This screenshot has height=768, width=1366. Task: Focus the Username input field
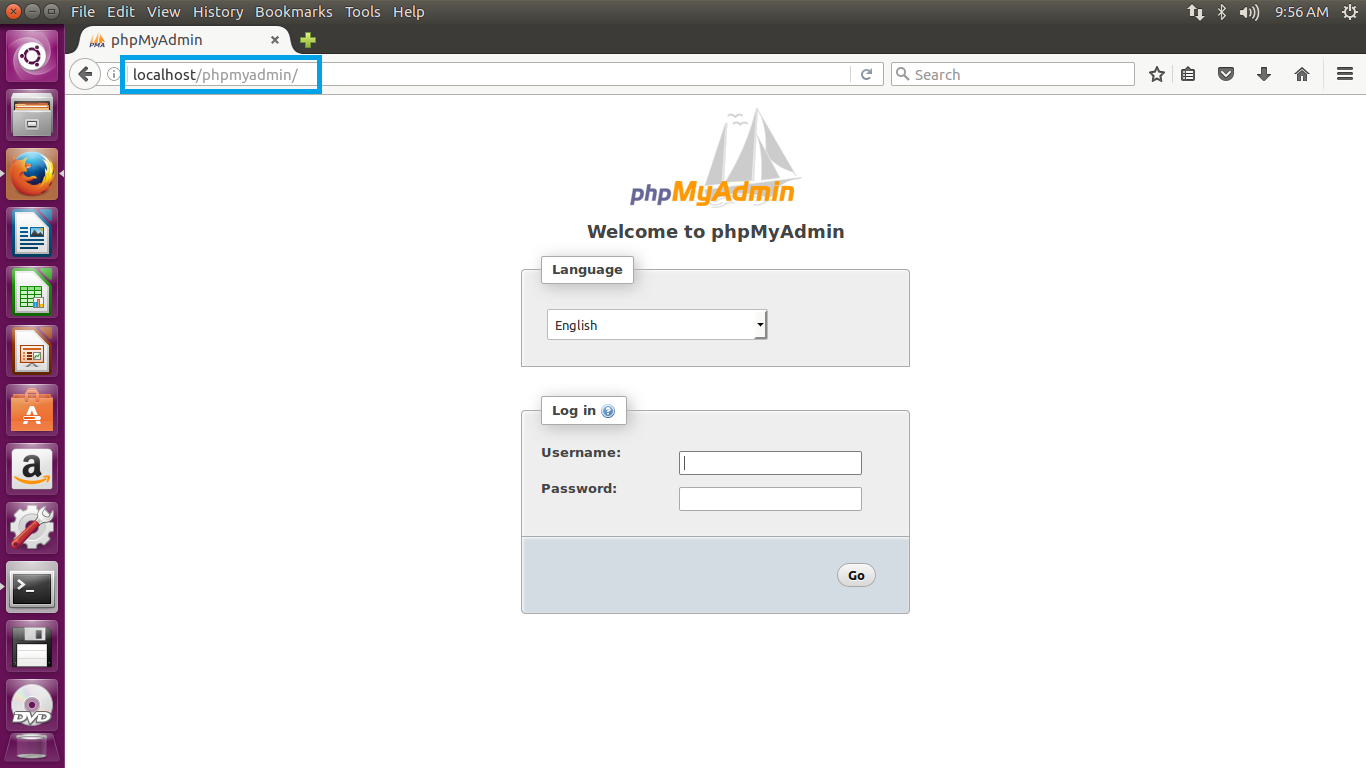tap(770, 463)
